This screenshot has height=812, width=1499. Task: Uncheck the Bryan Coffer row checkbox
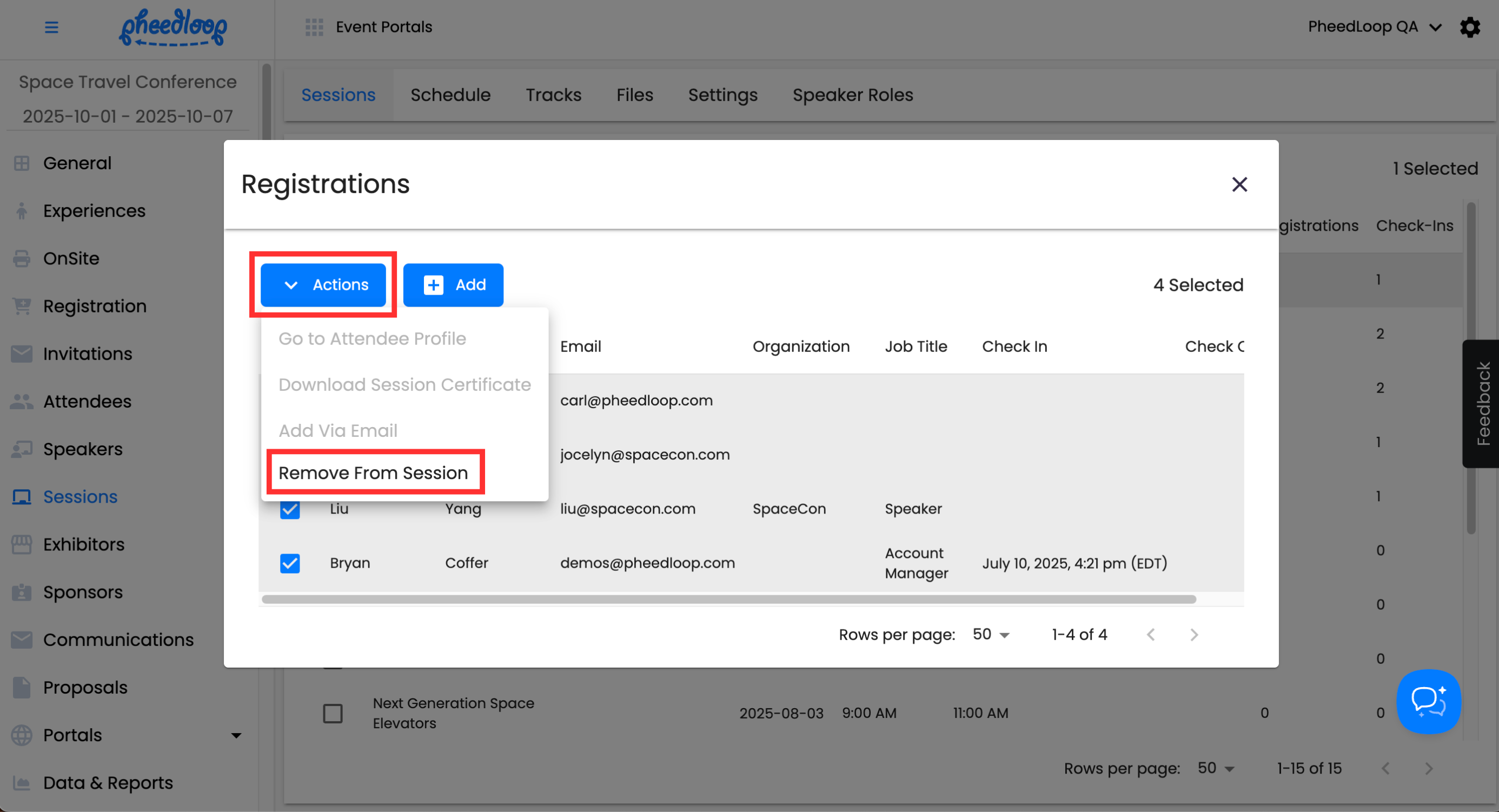[x=290, y=563]
